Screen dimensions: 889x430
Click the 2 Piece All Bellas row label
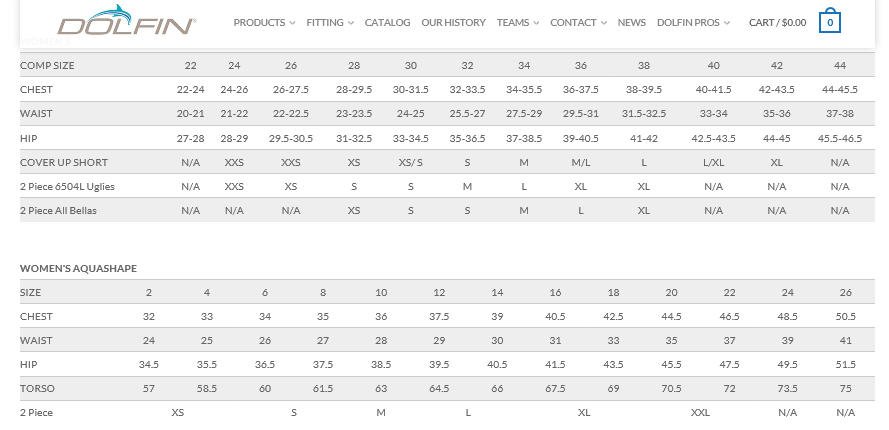[x=58, y=210]
